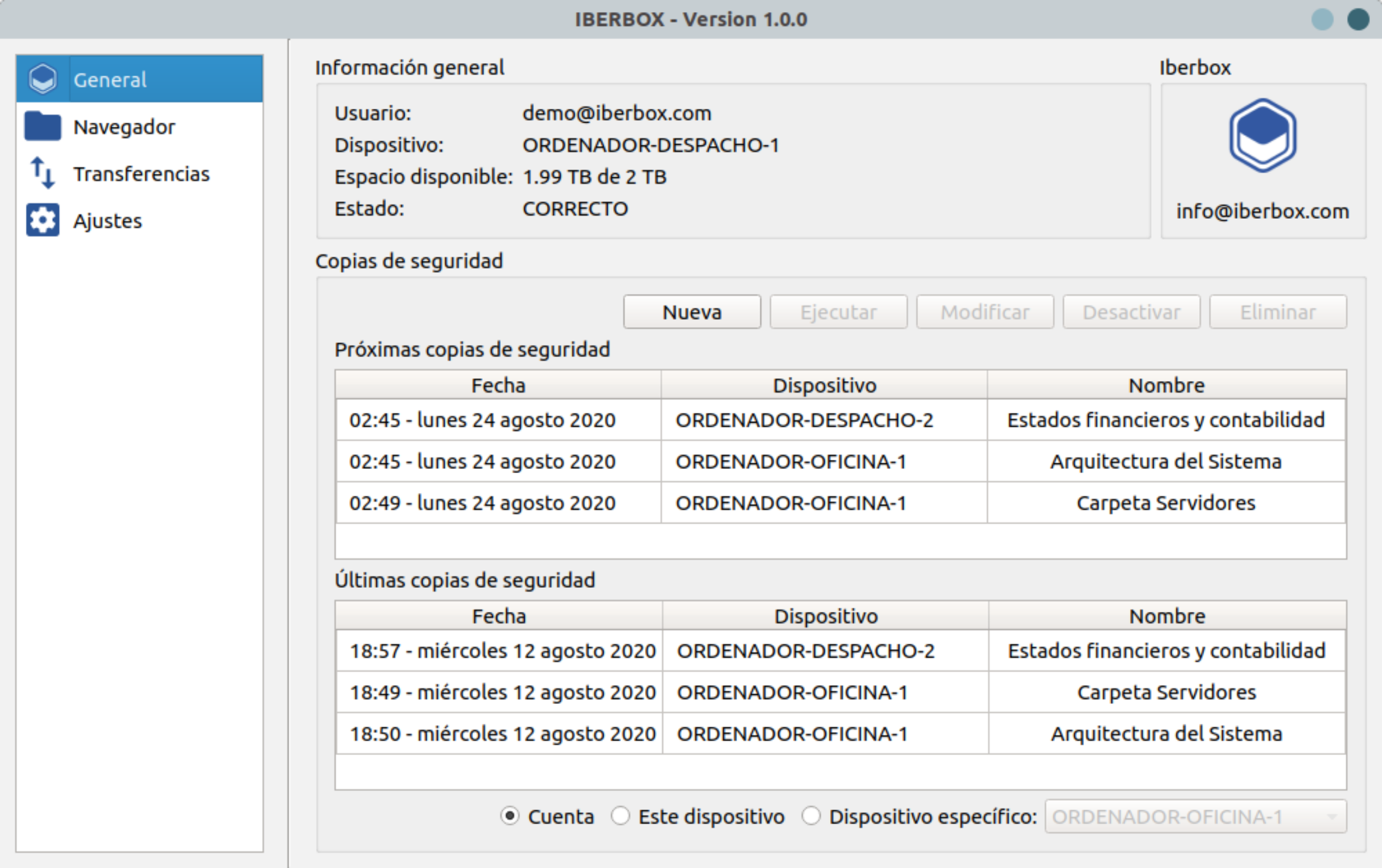Click Nombre header in Últimas copias table

click(x=1167, y=616)
